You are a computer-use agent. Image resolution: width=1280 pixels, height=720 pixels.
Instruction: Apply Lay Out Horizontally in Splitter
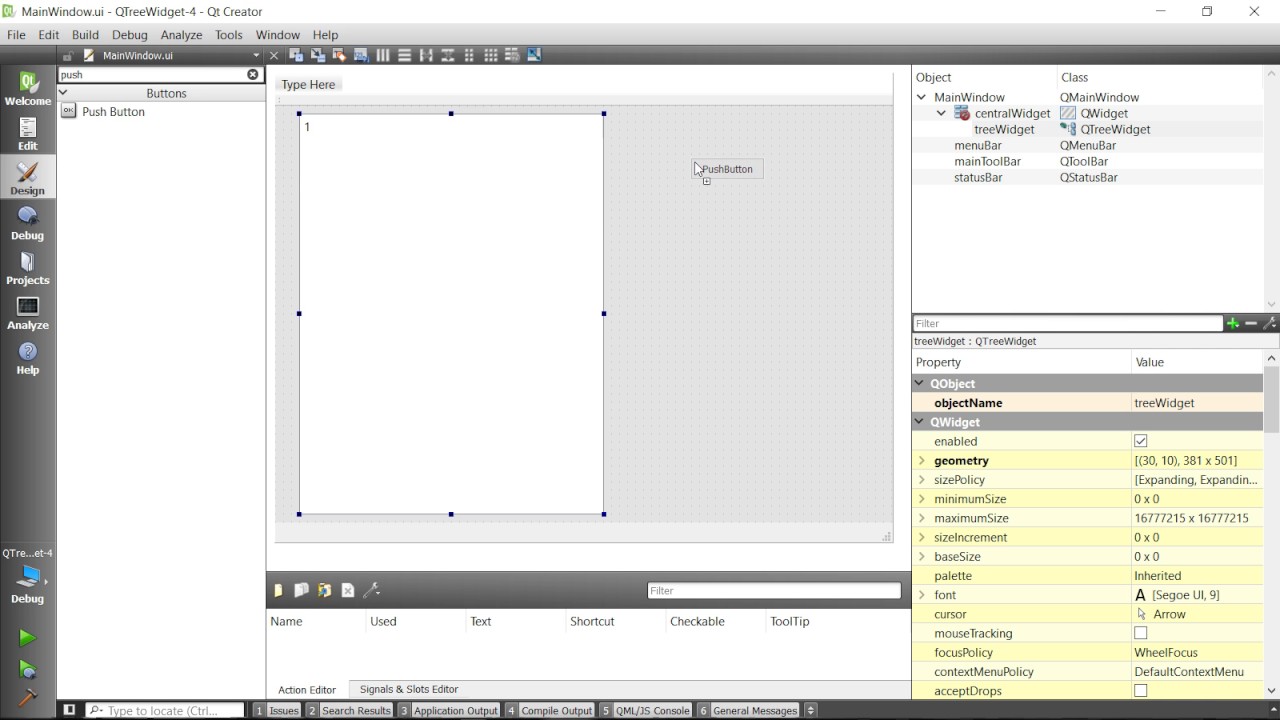point(426,55)
